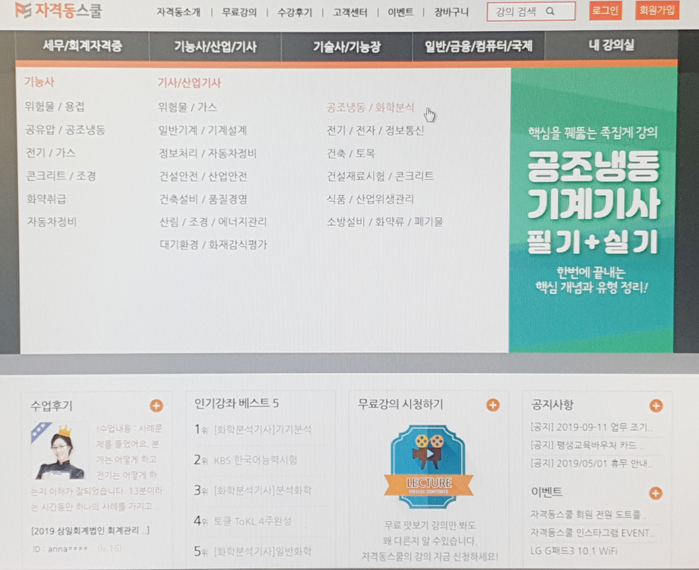Viewport: 699px width, 570px height.
Task: Open rank 2 KBS 한국어능력시험 course
Action: tap(246, 460)
